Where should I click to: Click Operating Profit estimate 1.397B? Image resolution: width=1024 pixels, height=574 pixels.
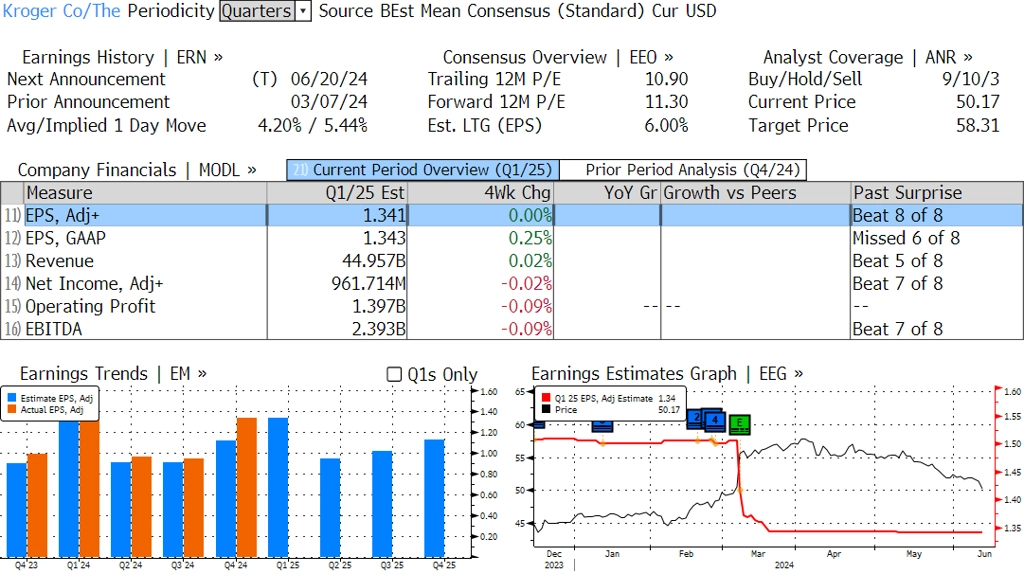click(x=379, y=306)
